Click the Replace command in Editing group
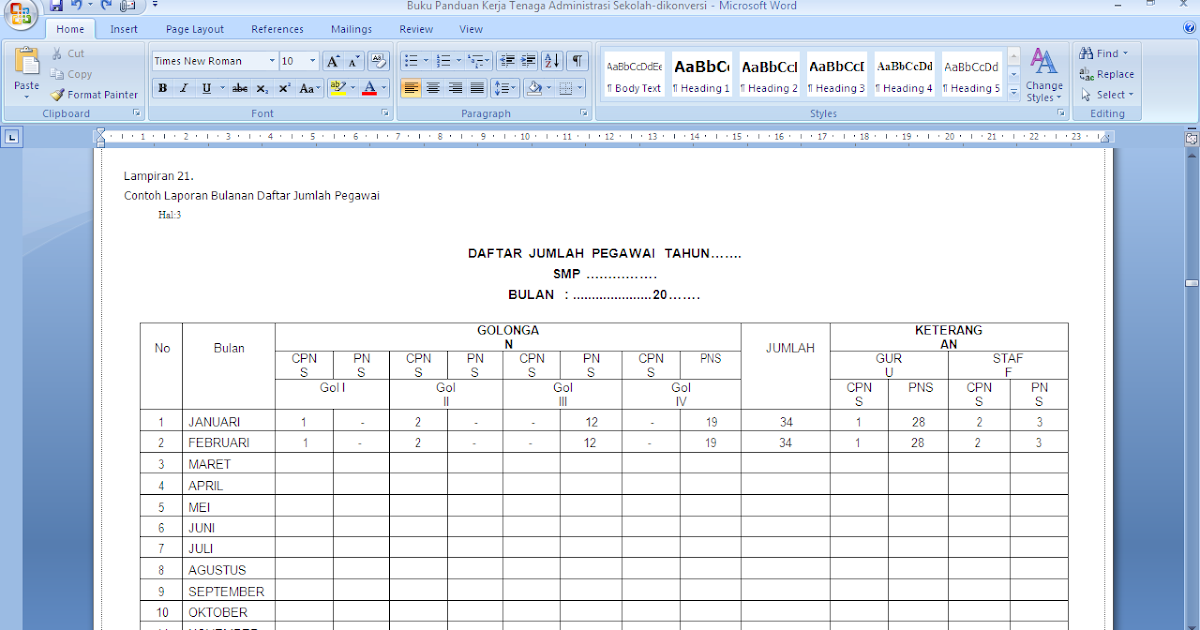Screen dimensions: 1200x630 click(x=1106, y=73)
